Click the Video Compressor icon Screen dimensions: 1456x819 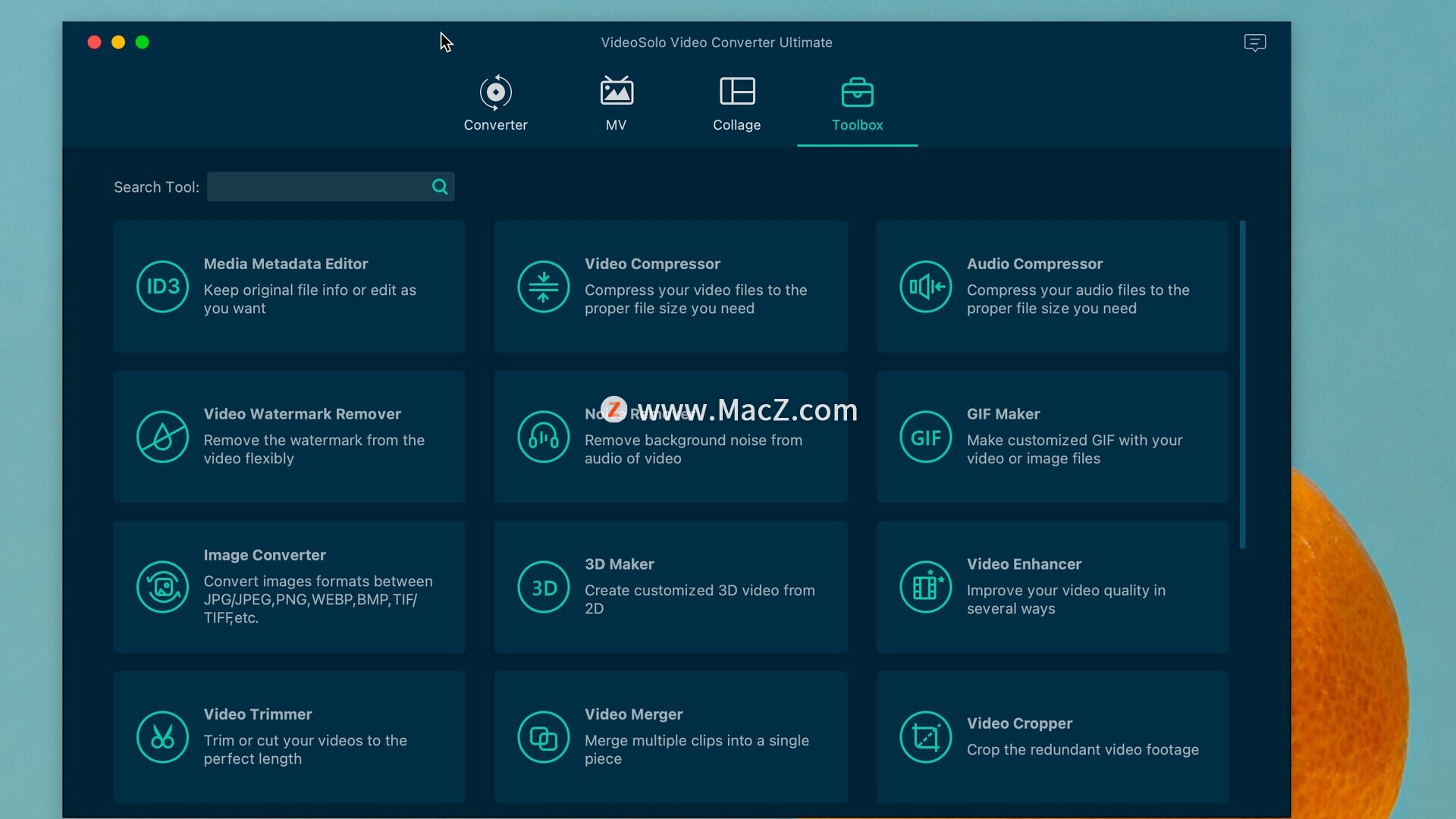click(543, 287)
